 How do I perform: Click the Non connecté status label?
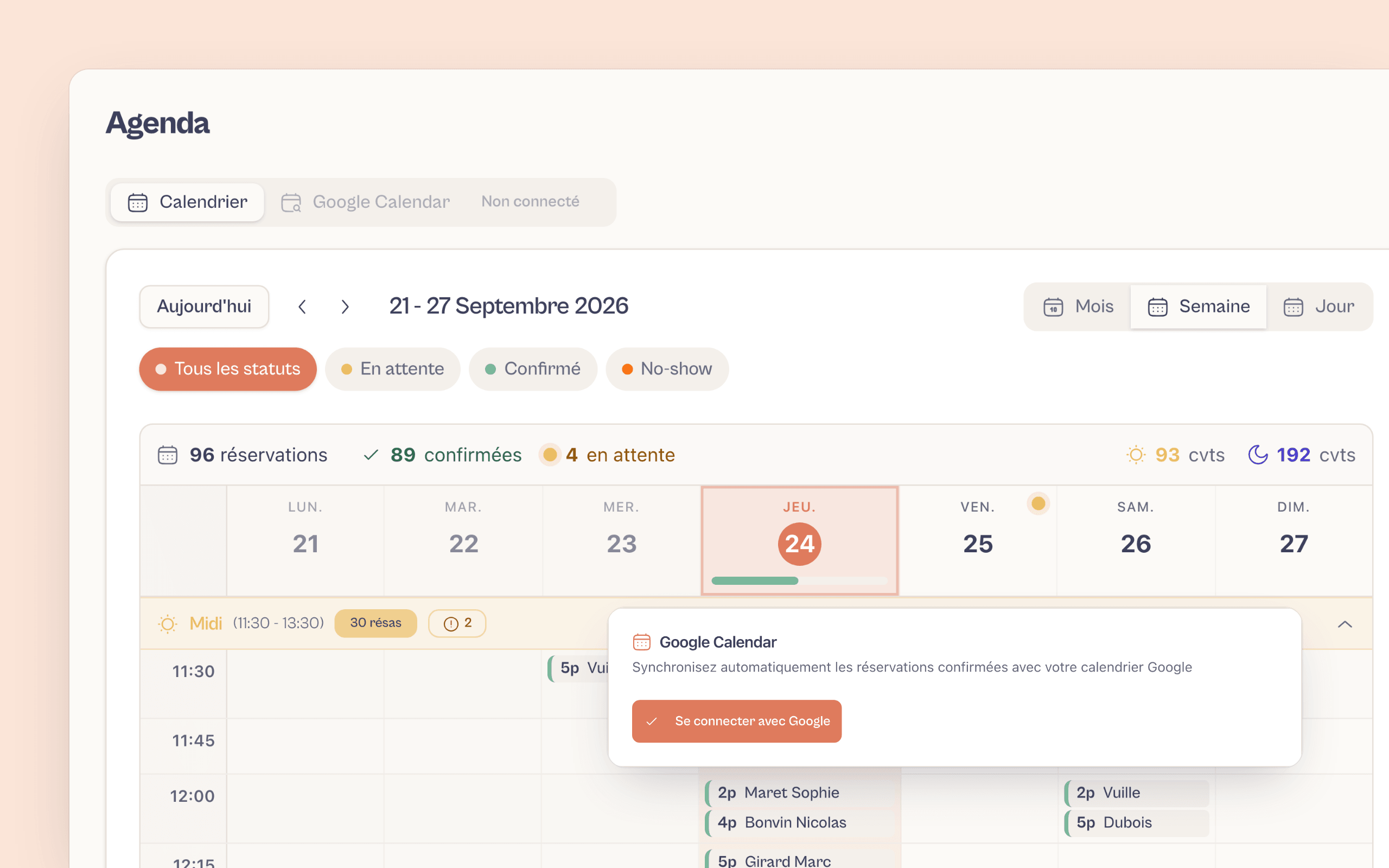pyautogui.click(x=530, y=201)
